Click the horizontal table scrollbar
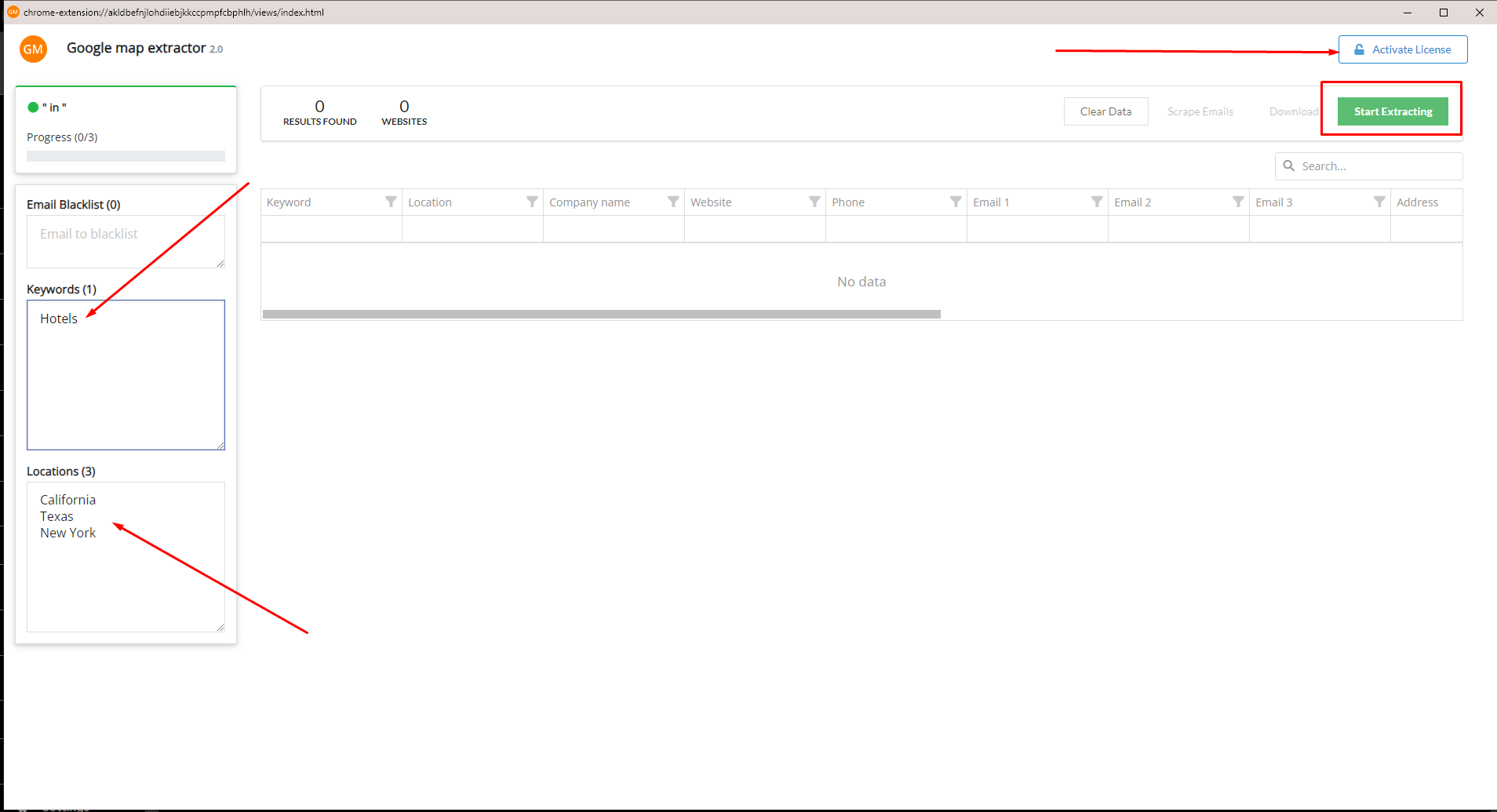Image resolution: width=1497 pixels, height=812 pixels. [x=602, y=314]
